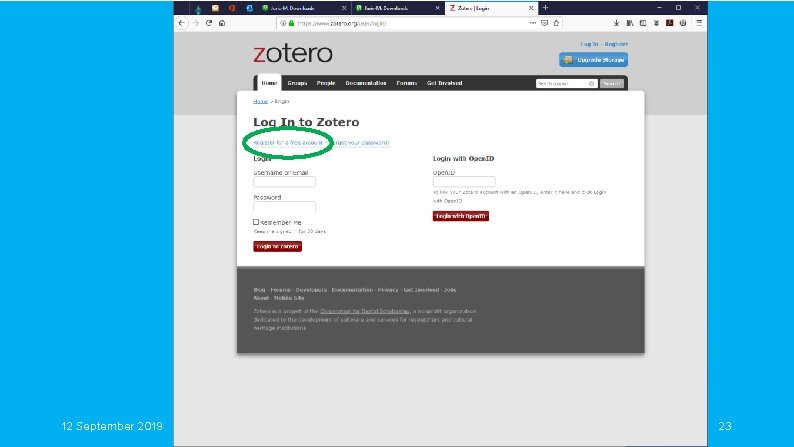Viewport: 794px width, 447px height.
Task: Click the Upgrade Storage button
Action: [593, 60]
